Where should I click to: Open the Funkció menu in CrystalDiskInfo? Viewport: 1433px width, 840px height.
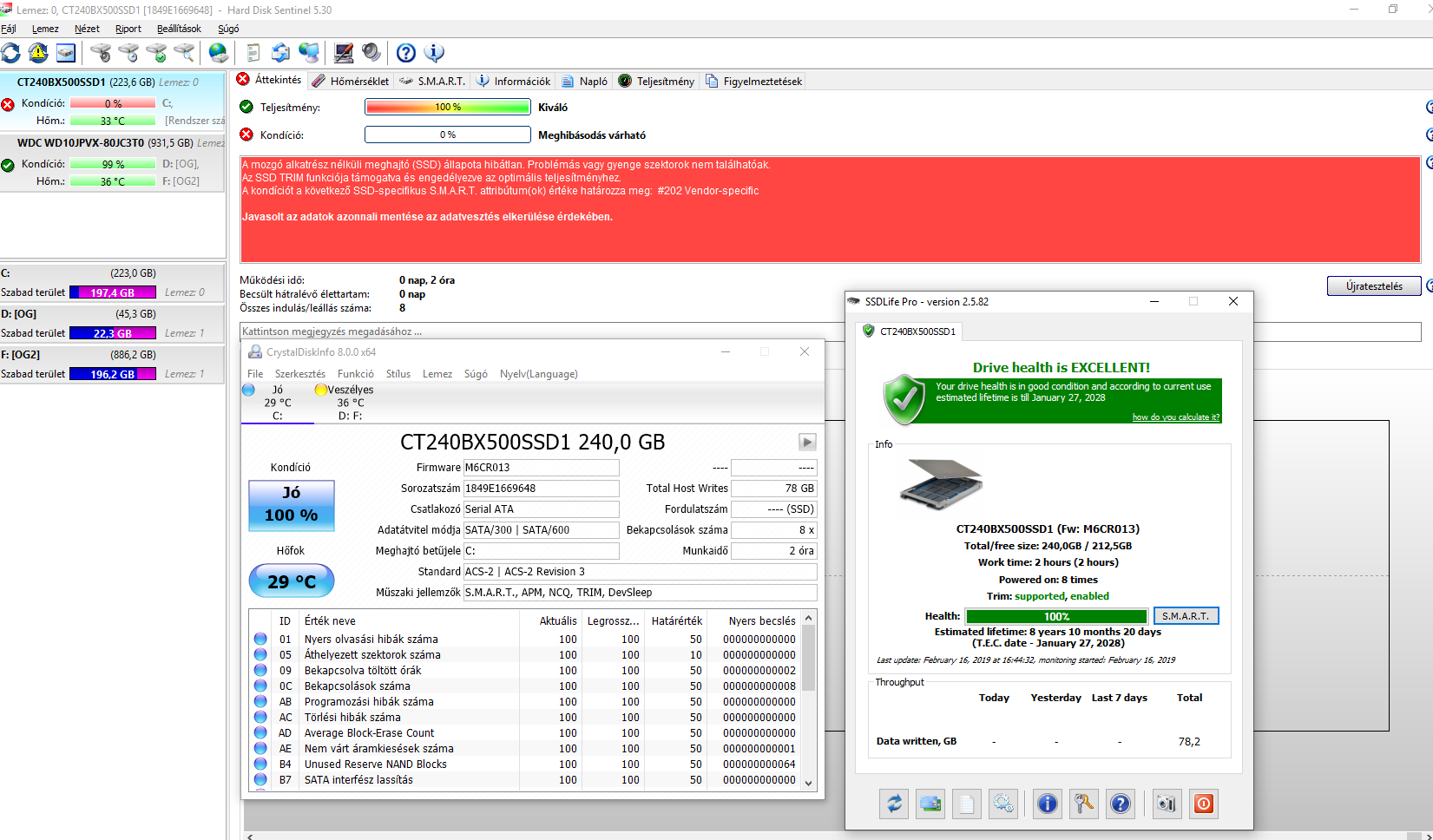[x=356, y=374]
